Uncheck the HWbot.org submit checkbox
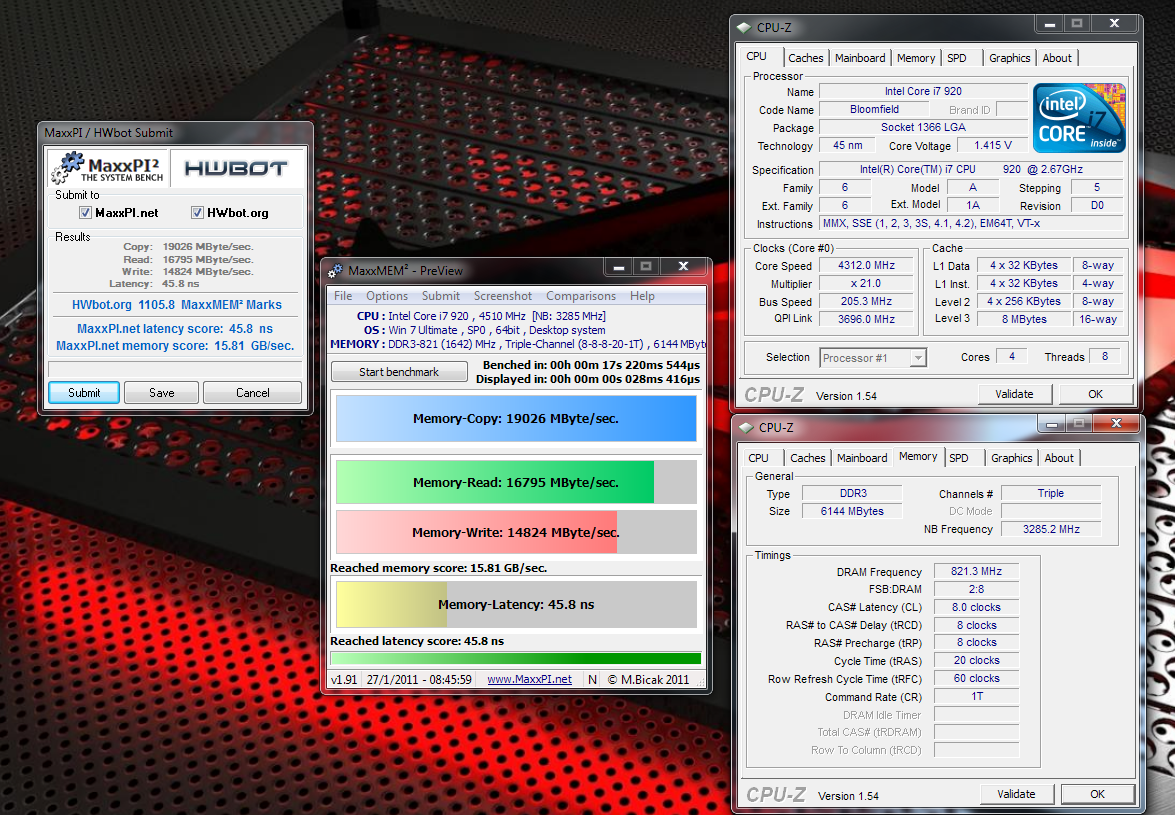The width and height of the screenshot is (1175, 815). 197,213
